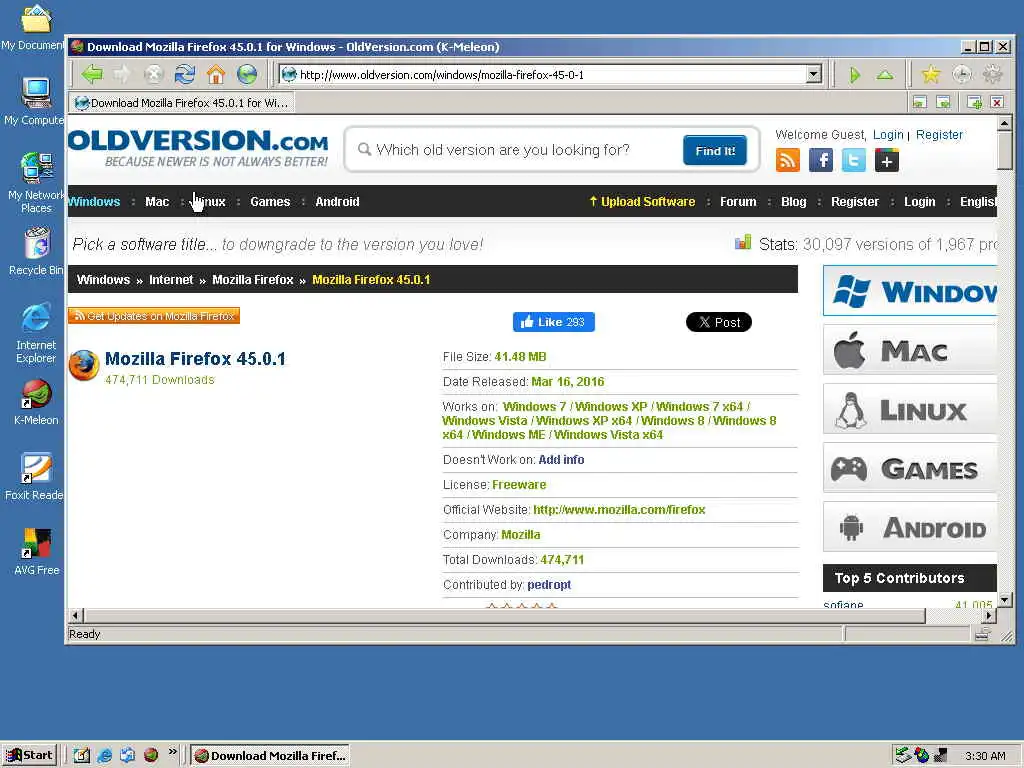Close the current tab with red X icon

997,103
